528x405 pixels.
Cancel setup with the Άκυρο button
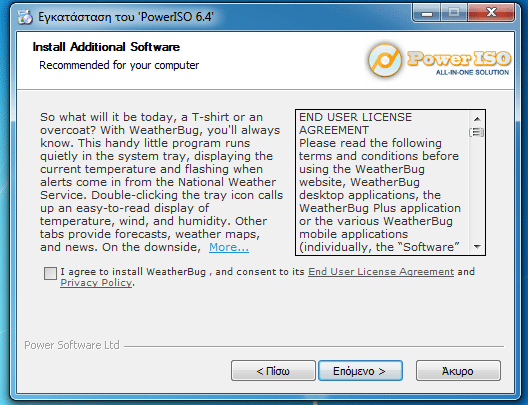[x=458, y=371]
